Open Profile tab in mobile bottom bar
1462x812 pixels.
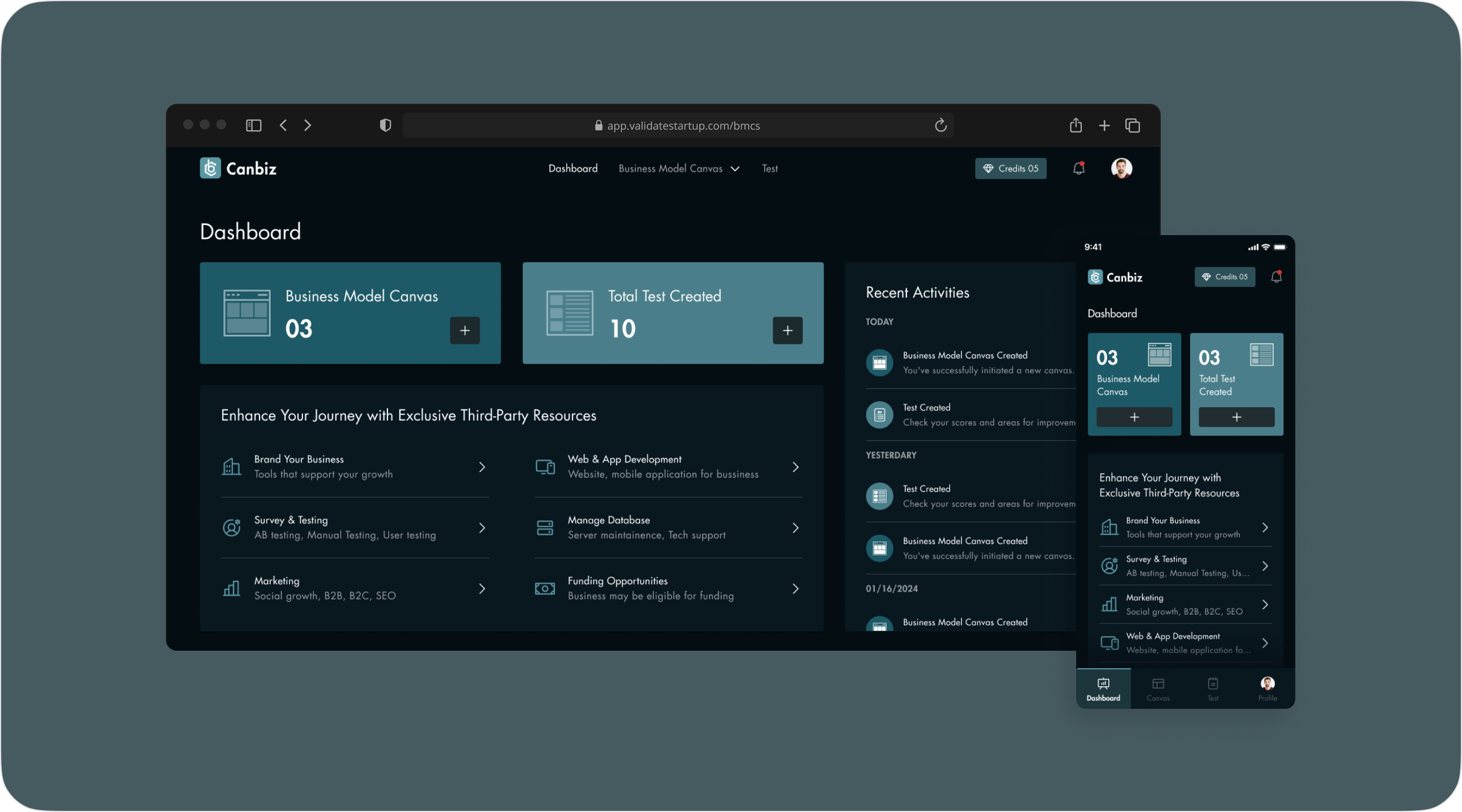tap(1267, 689)
